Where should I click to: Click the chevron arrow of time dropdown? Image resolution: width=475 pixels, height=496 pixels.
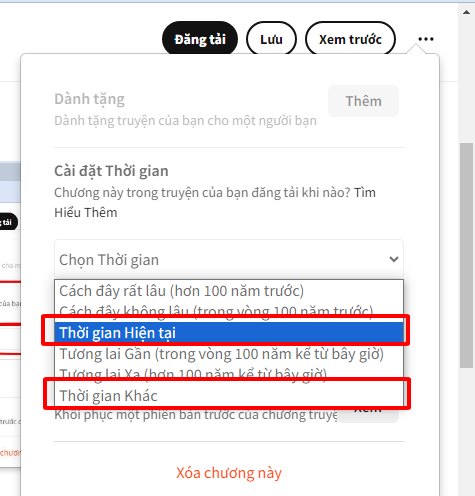(x=394, y=259)
